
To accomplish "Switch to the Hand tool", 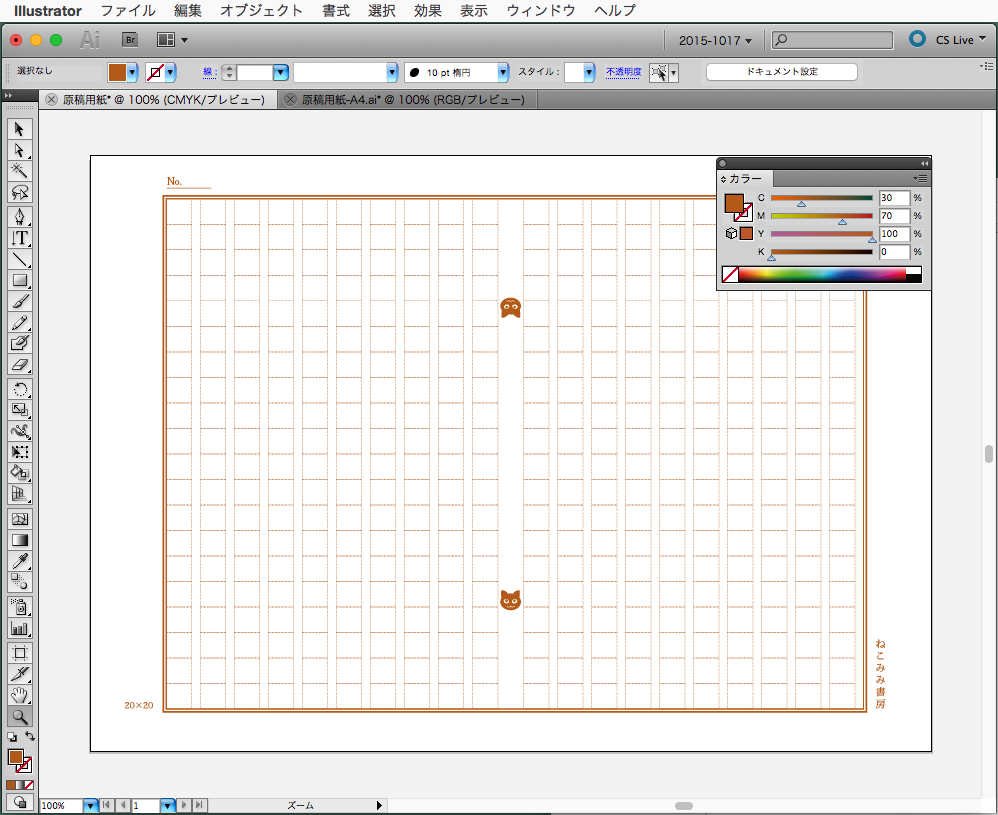I will [x=19, y=695].
